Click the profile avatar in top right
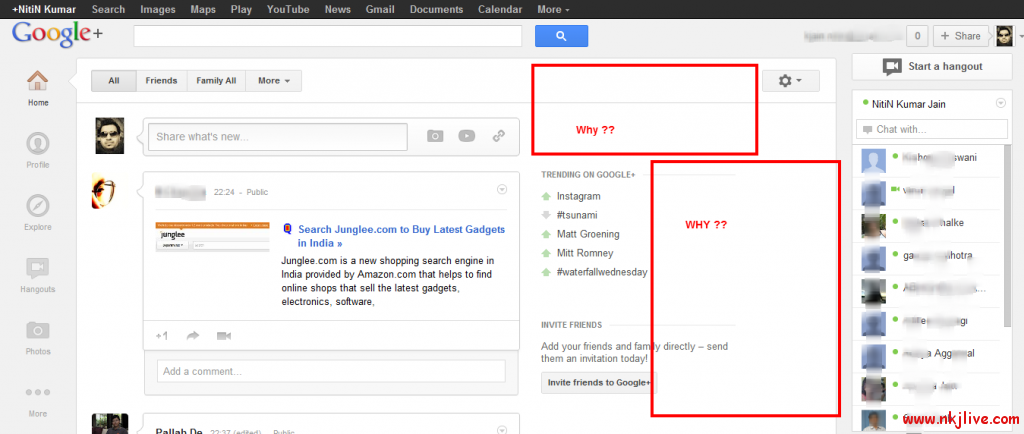Viewport: 1024px width, 434px height. pyautogui.click(x=1004, y=36)
